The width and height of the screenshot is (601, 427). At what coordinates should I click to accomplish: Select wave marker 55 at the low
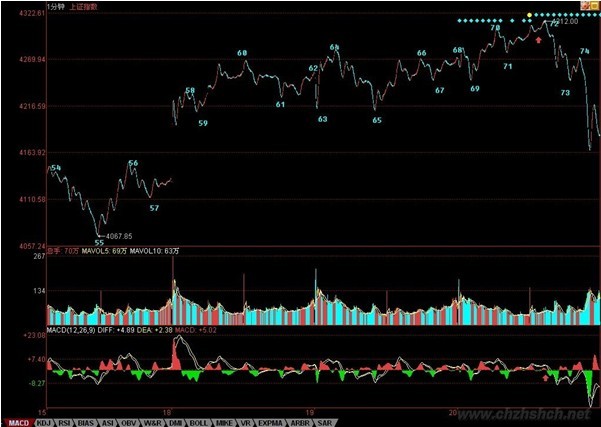pos(98,242)
